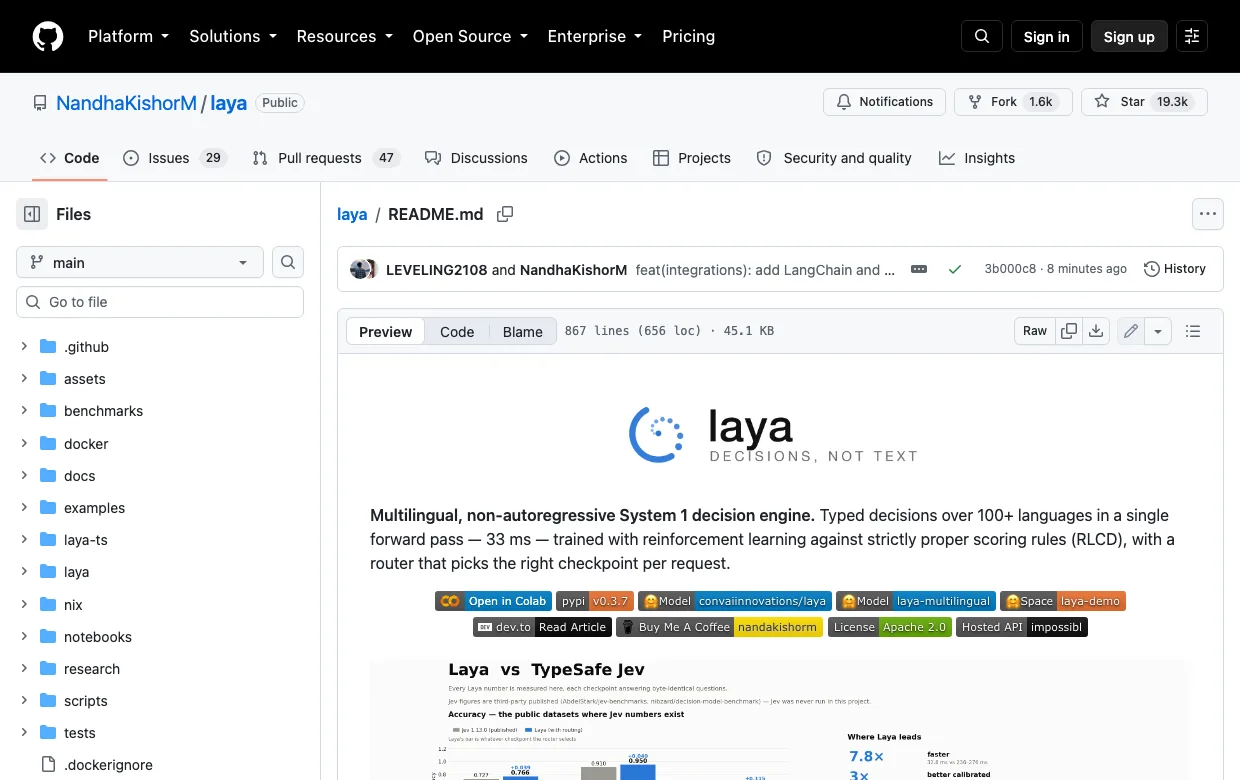
Task: Open commit hash 3b000c8
Action: pyautogui.click(x=1010, y=269)
